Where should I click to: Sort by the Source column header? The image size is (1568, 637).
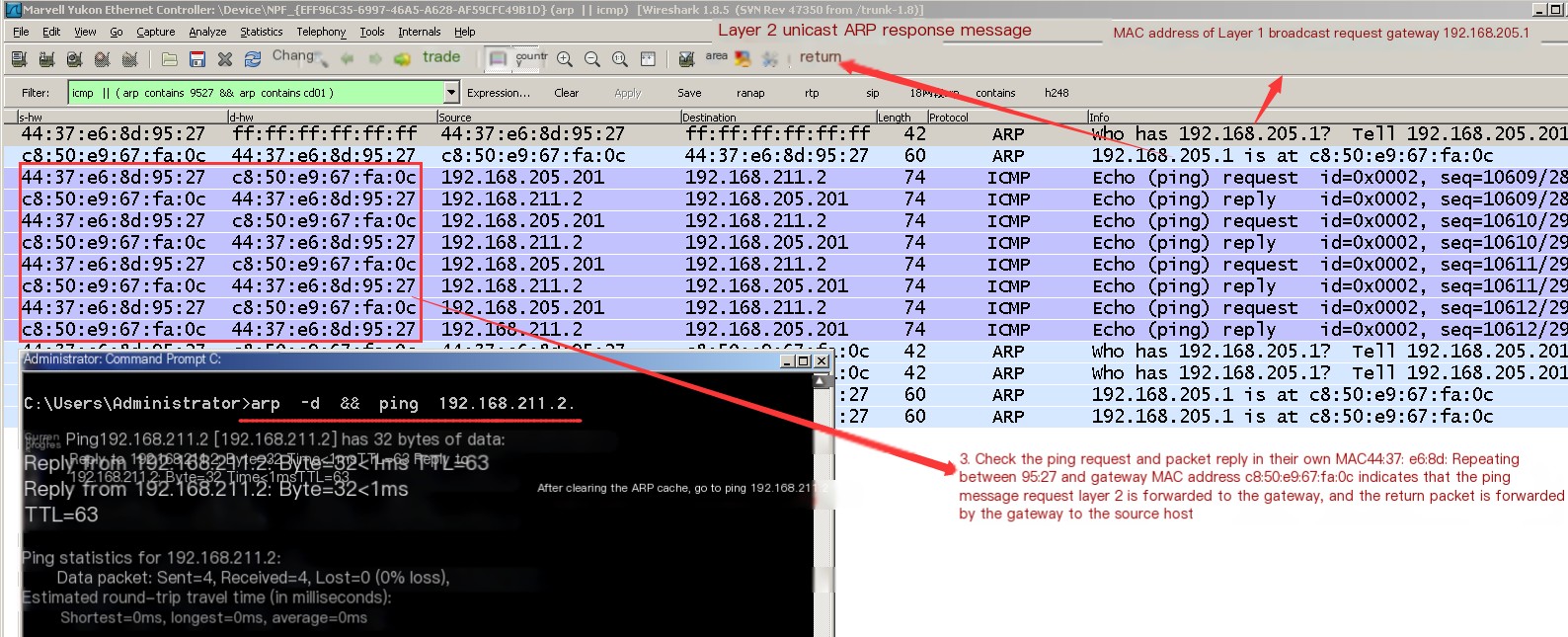click(558, 118)
